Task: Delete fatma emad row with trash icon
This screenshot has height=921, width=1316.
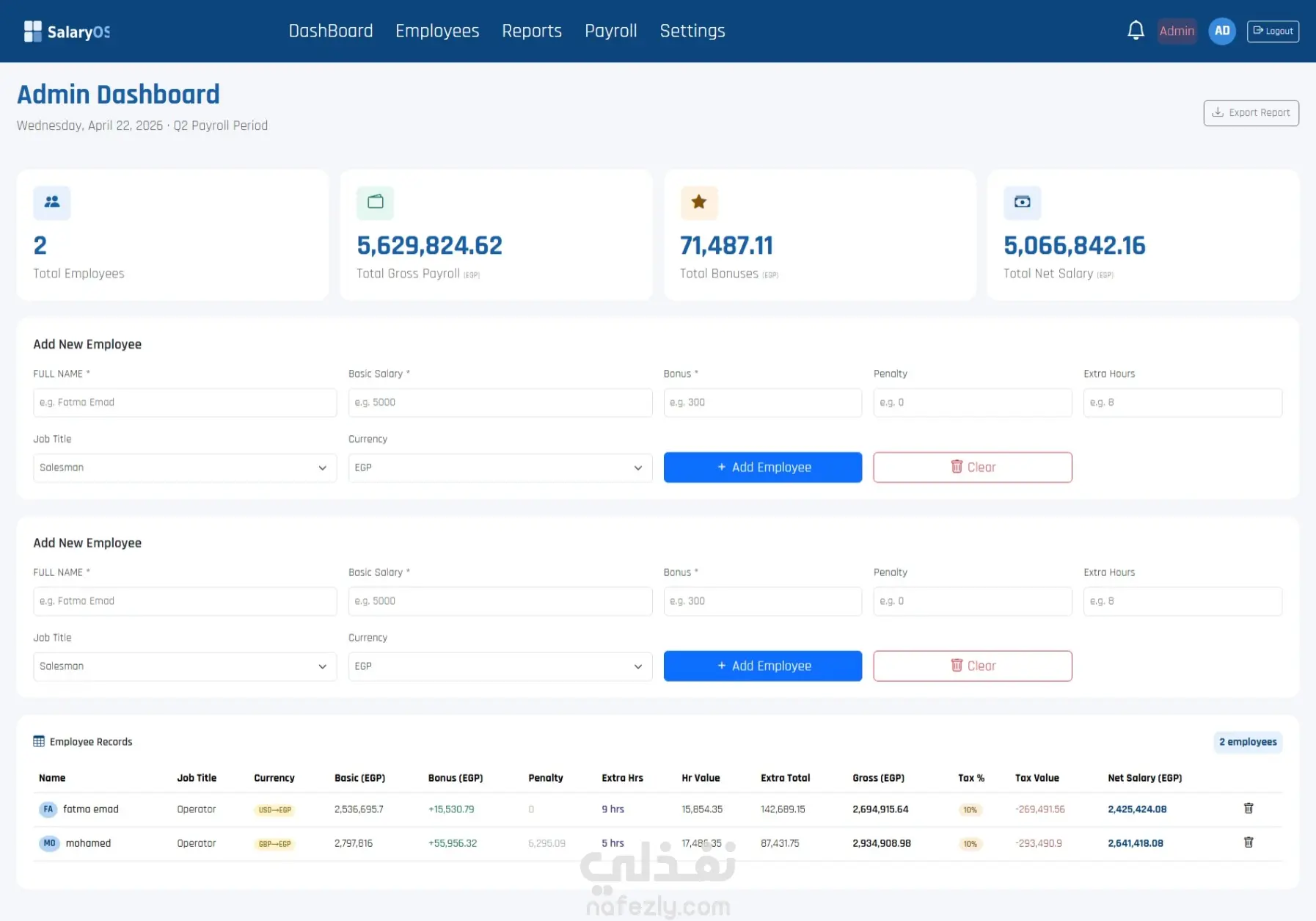Action: [1249, 808]
